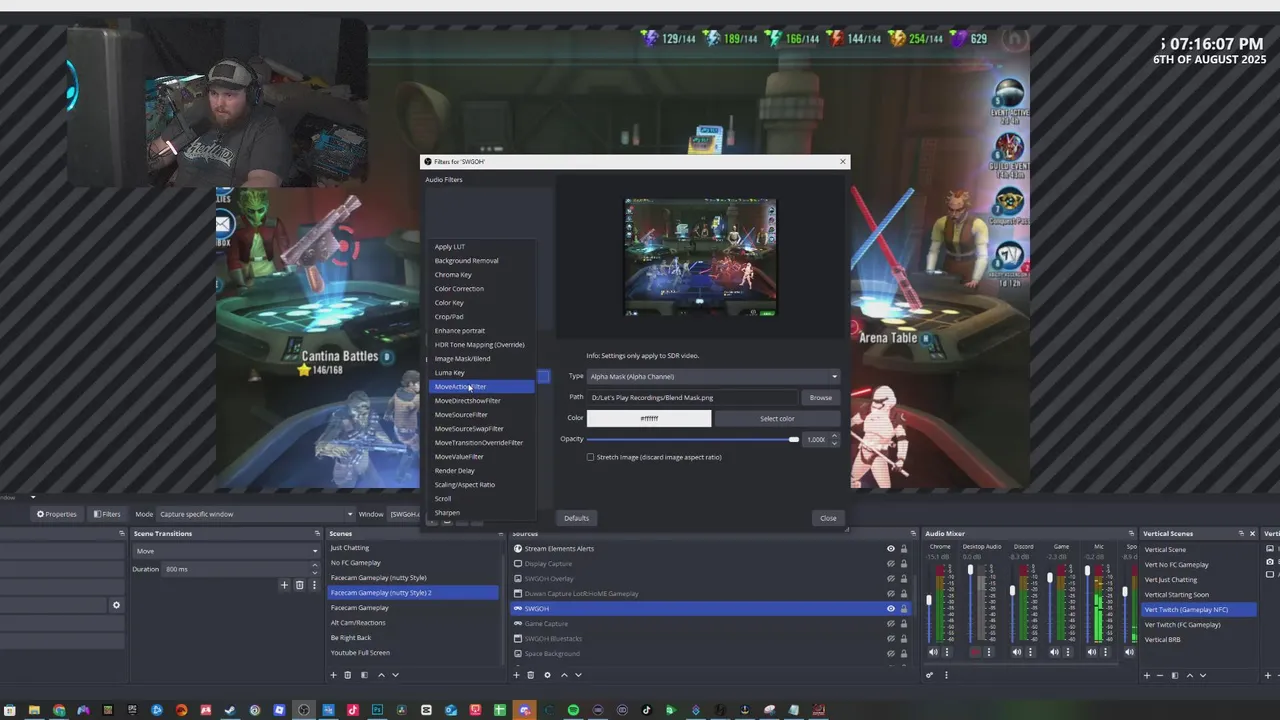Choose Render Delay filter
This screenshot has height=720, width=1280.
click(x=454, y=470)
